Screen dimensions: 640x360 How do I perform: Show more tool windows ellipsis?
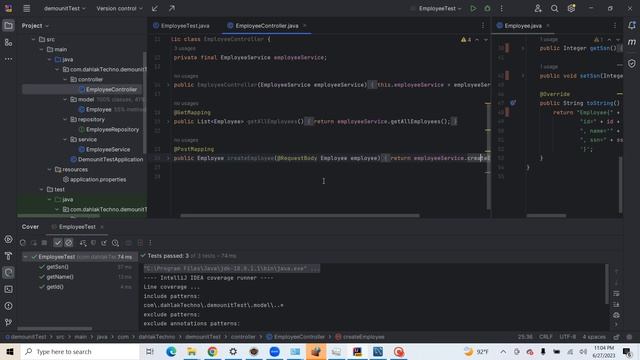tap(8, 59)
